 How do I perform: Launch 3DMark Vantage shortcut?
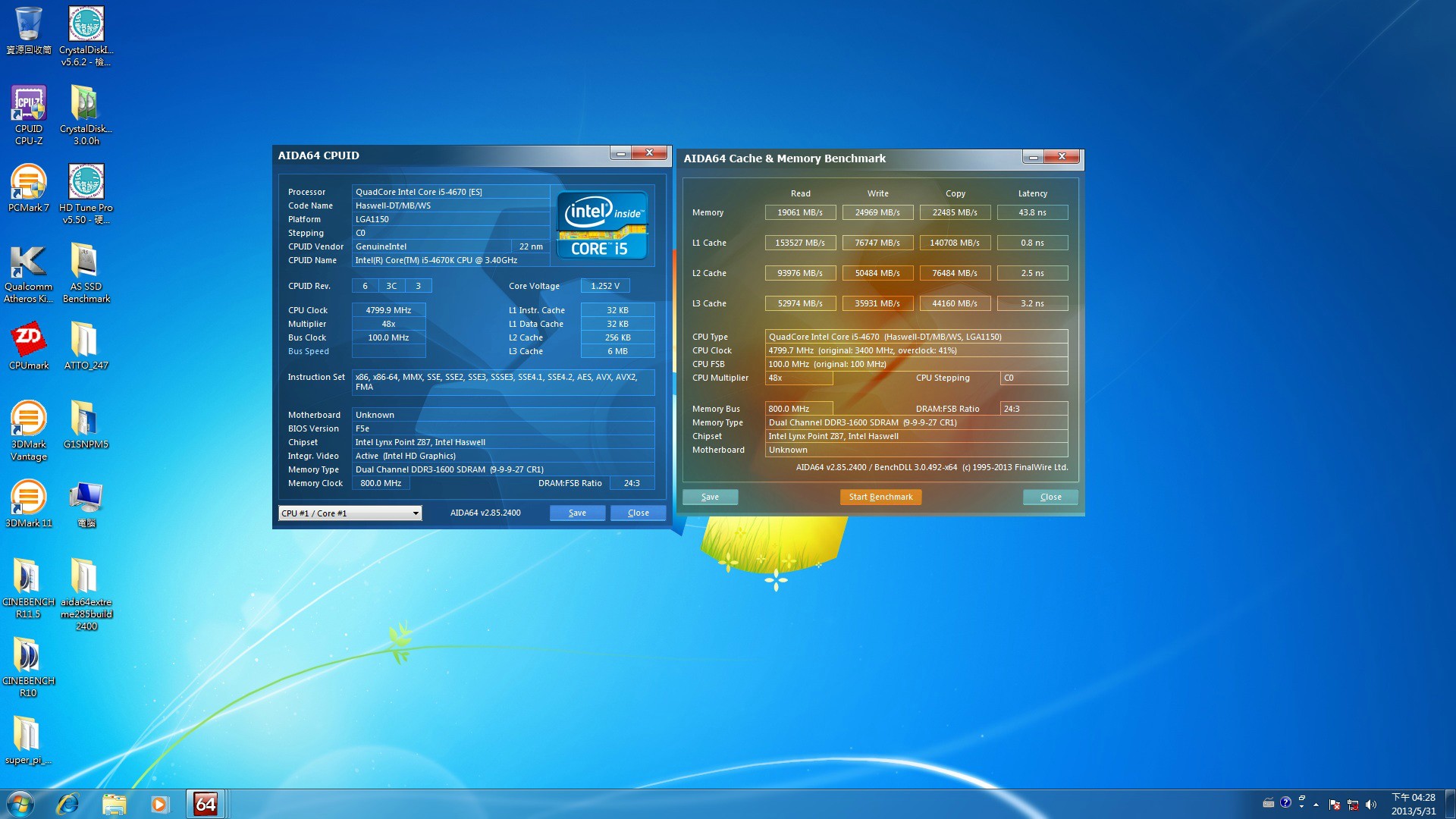pos(29,431)
